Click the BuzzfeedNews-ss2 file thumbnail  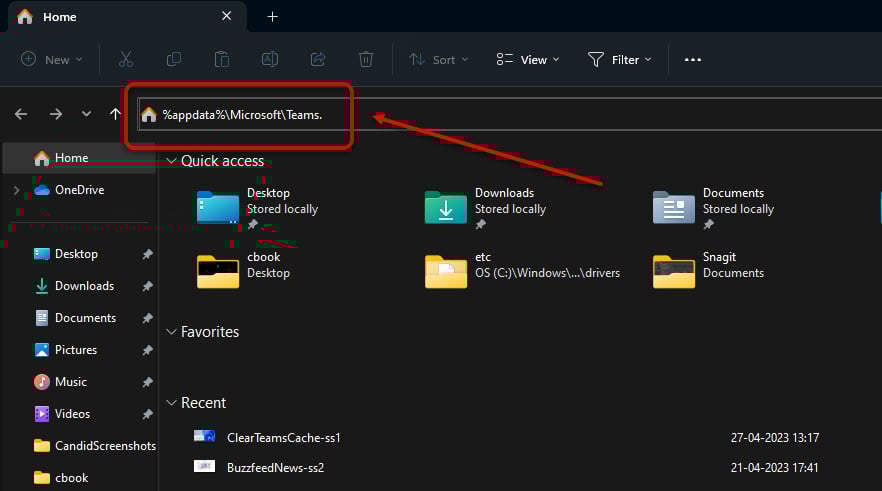pos(204,466)
